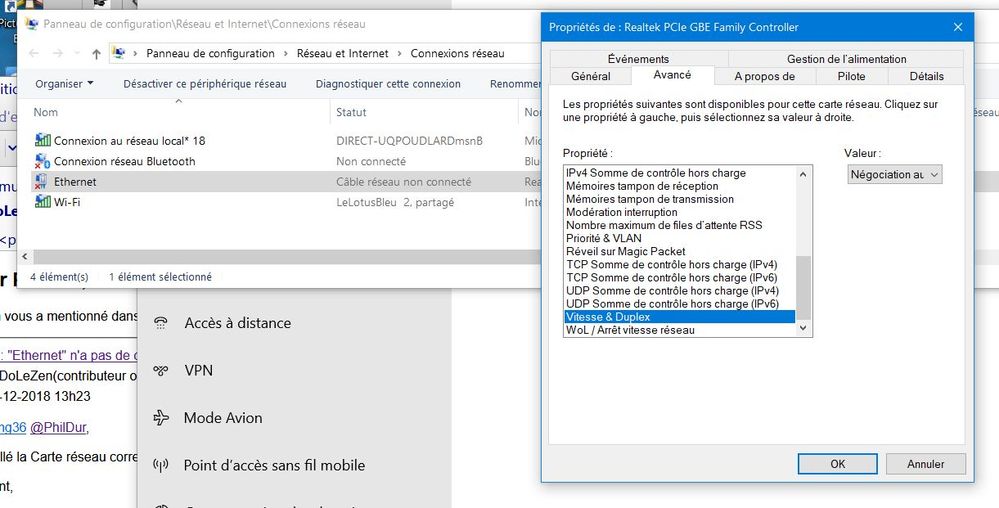Open the Gestion de l'alimentation tab
The height and width of the screenshot is (508, 999).
[846, 59]
